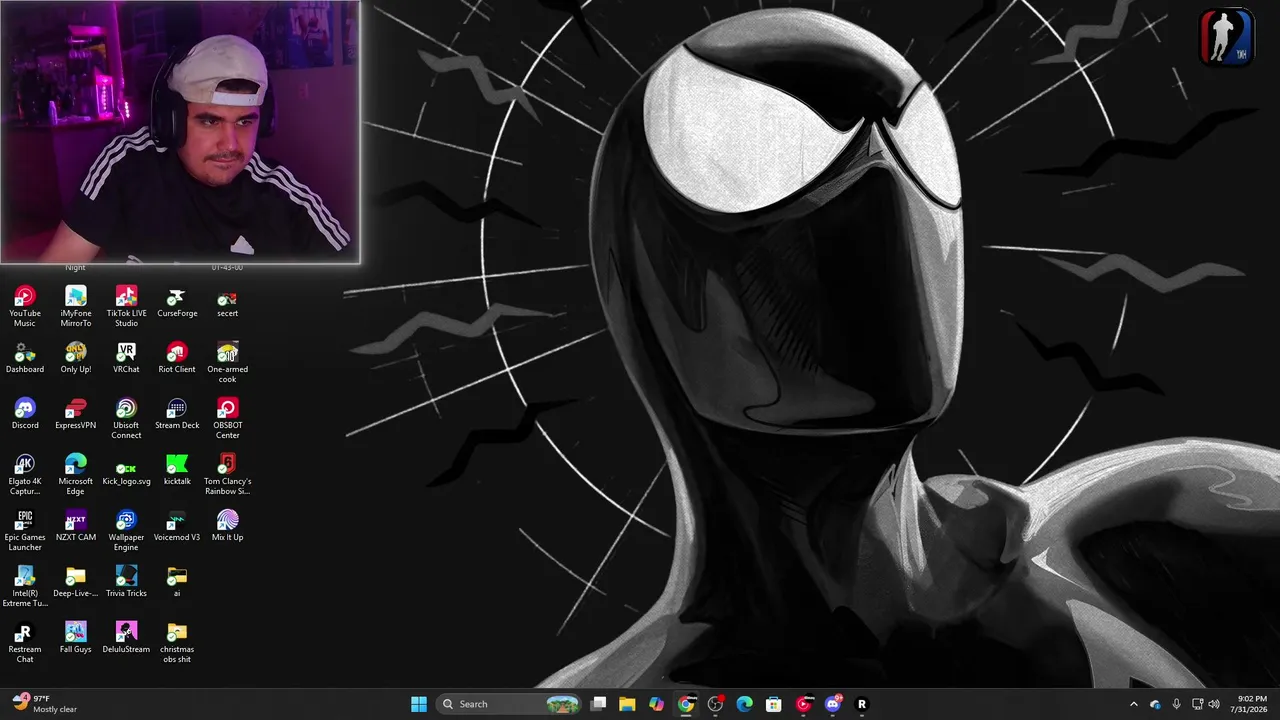The height and width of the screenshot is (720, 1280).
Task: Expand the hidden system tray icons
Action: coord(1133,704)
